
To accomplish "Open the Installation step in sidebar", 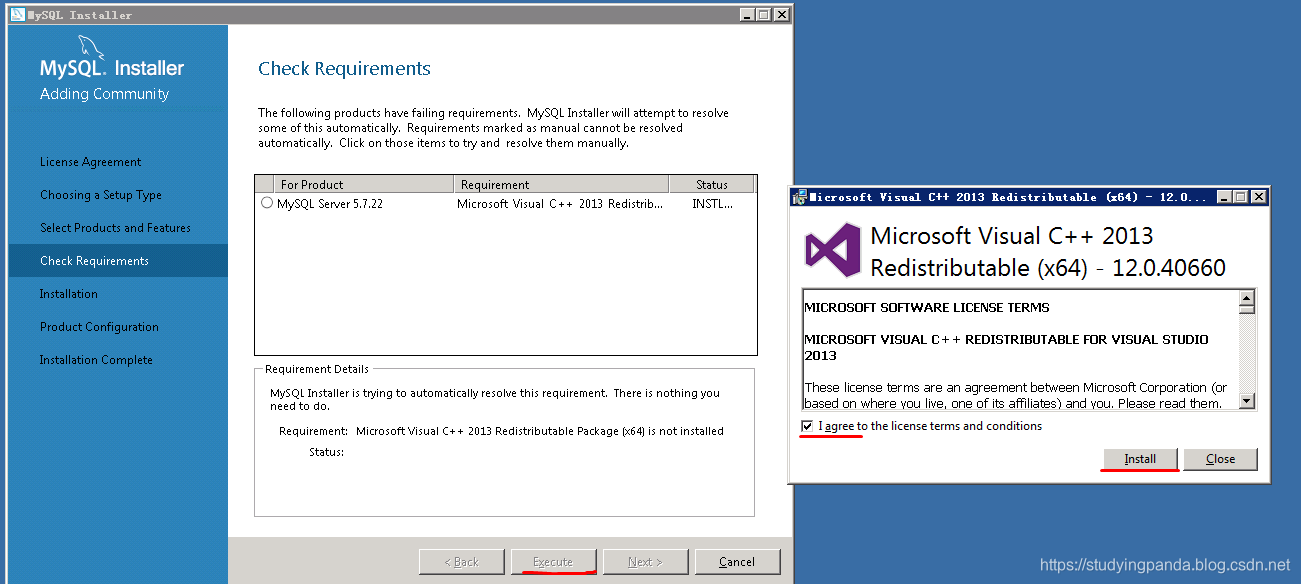I will pos(69,294).
